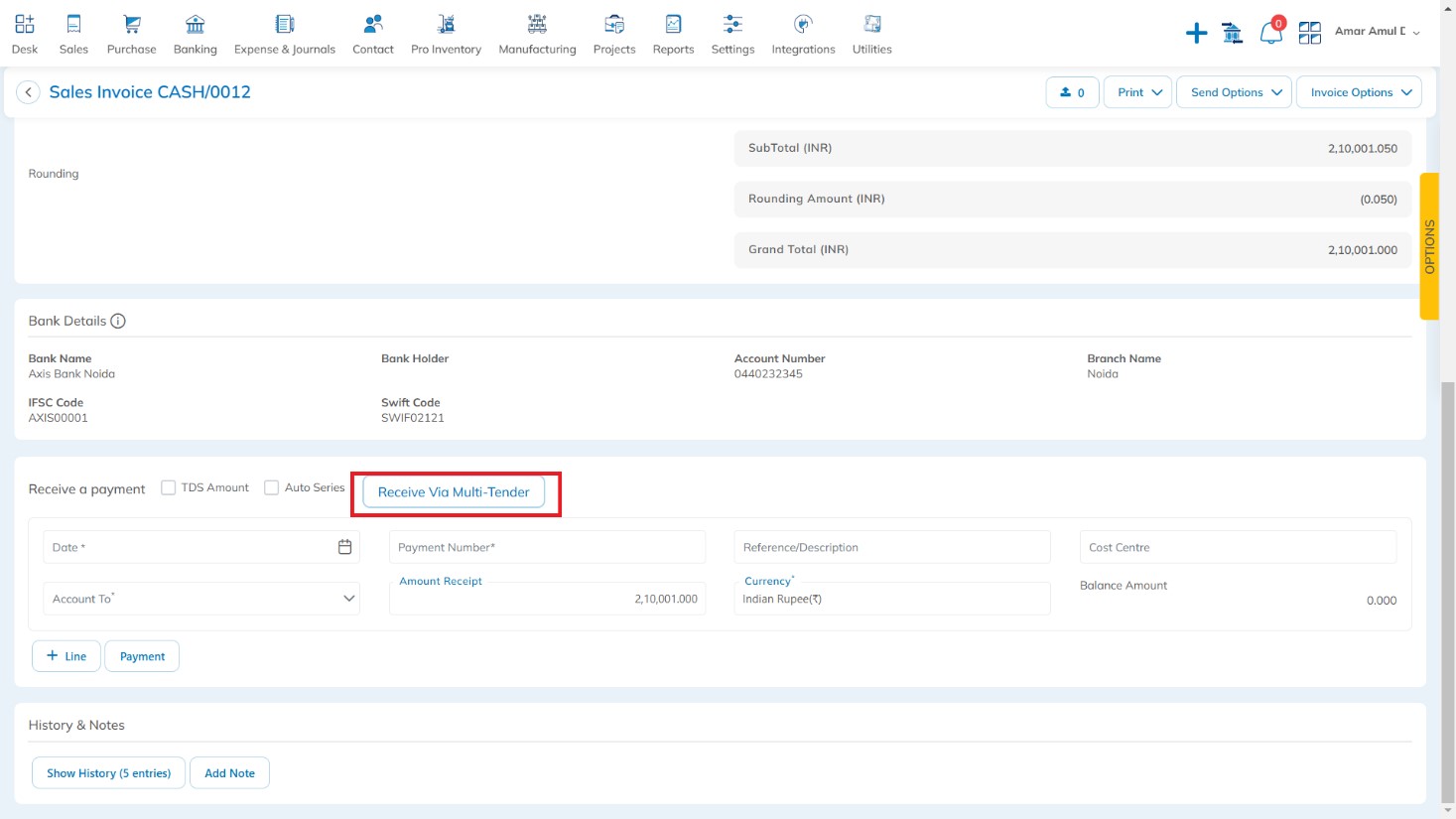The height and width of the screenshot is (819, 1456).
Task: Click the Cost Centre field
Action: pos(1238,547)
